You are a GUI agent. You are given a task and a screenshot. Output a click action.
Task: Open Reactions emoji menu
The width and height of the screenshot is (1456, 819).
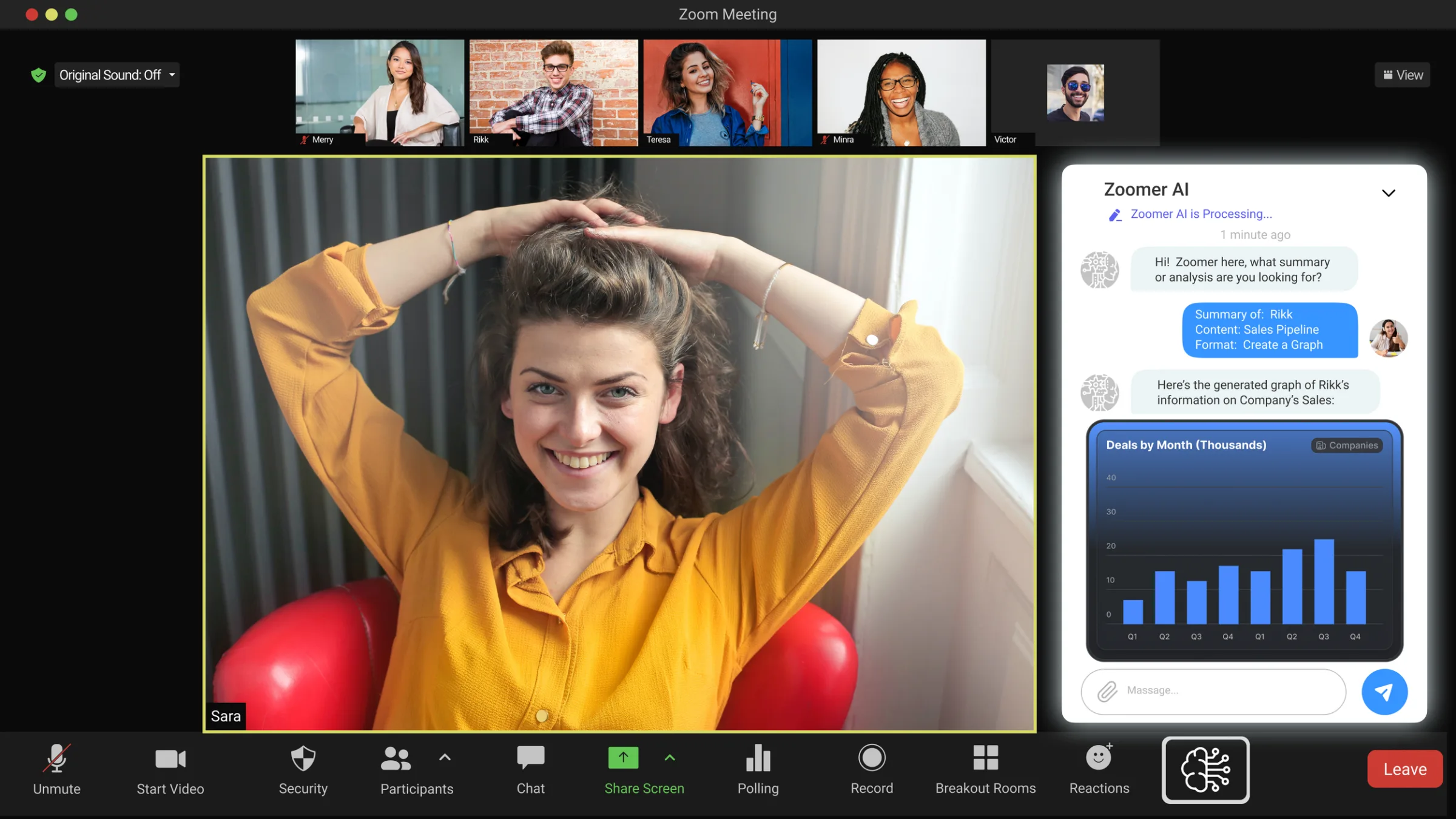[1099, 769]
